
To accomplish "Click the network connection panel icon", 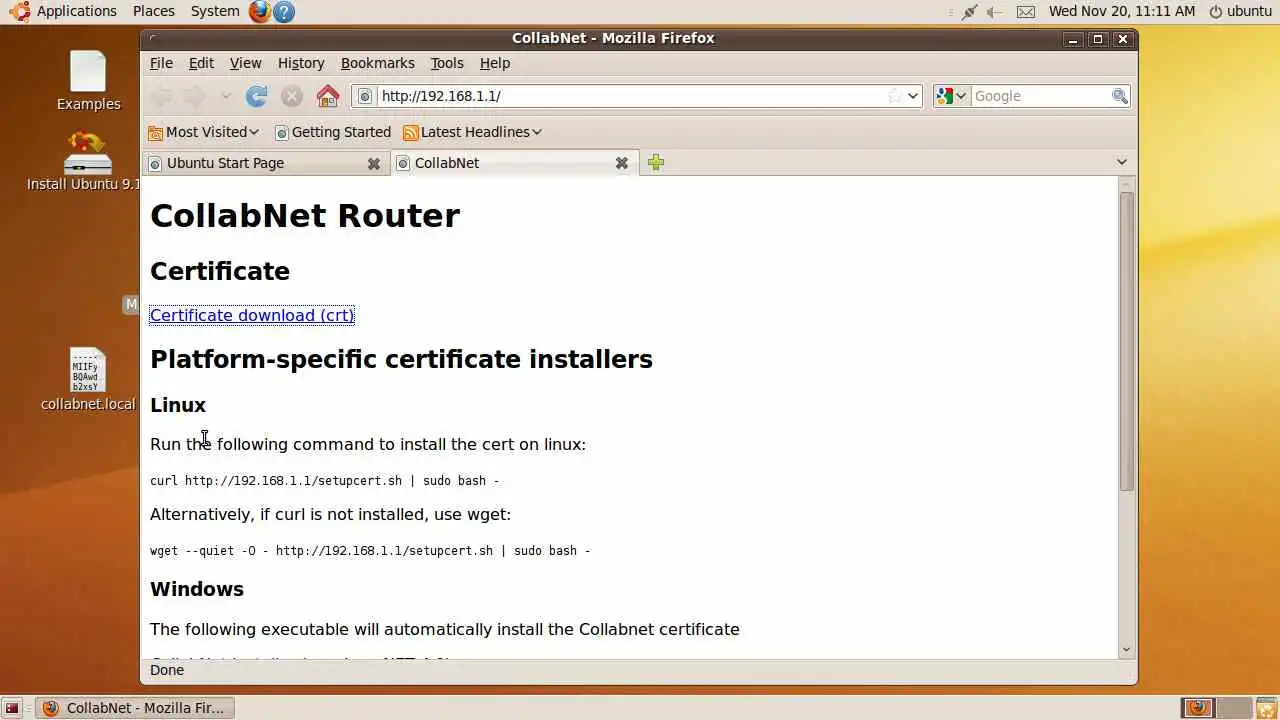I will tap(969, 11).
